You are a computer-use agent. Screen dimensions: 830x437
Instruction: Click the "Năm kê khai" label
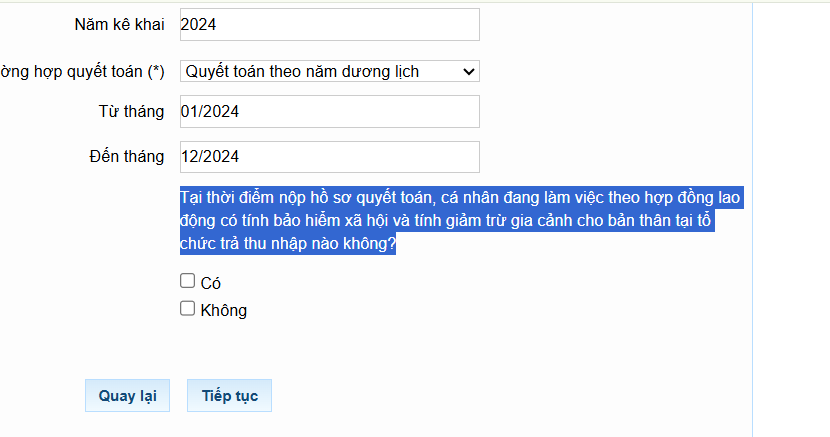[x=119, y=25]
